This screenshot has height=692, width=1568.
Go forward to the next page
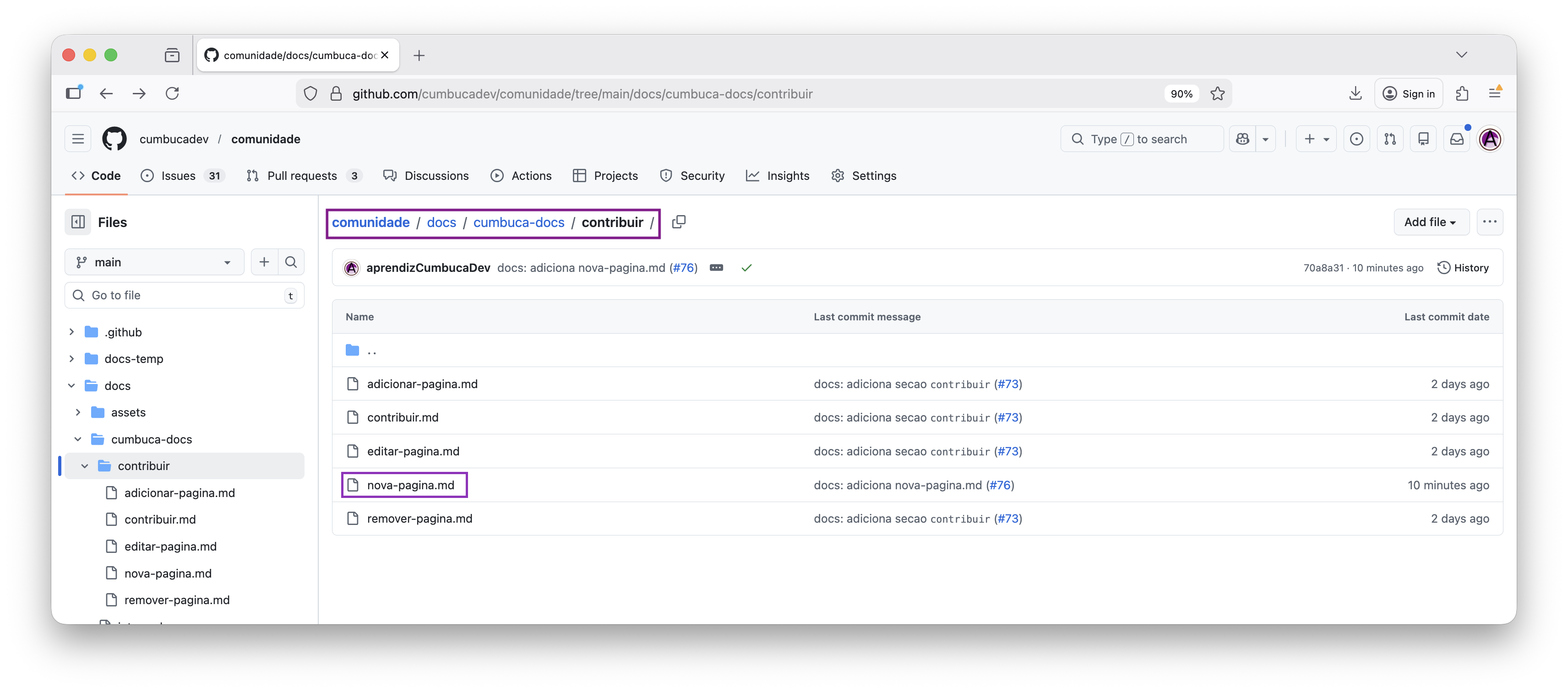(x=139, y=94)
